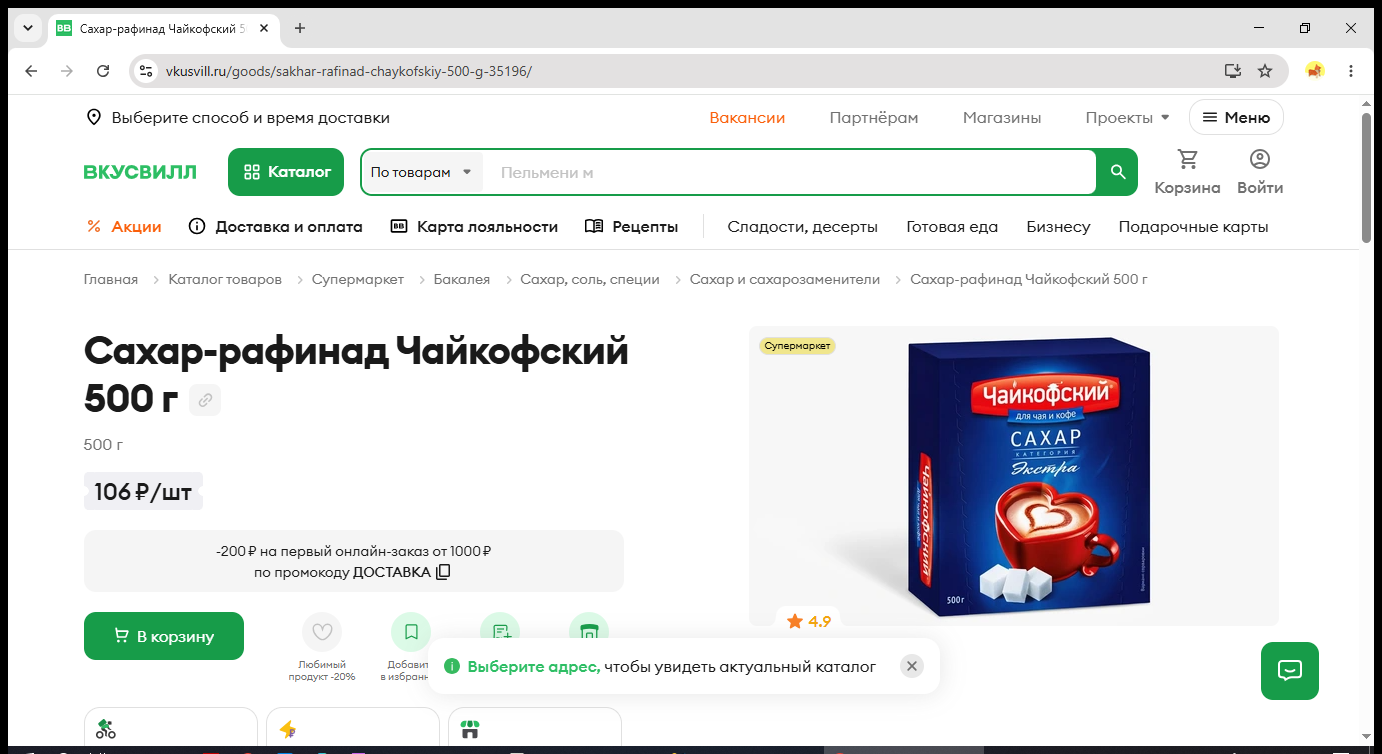Install the web app from address bar
This screenshot has width=1382, height=754.
(x=1232, y=71)
